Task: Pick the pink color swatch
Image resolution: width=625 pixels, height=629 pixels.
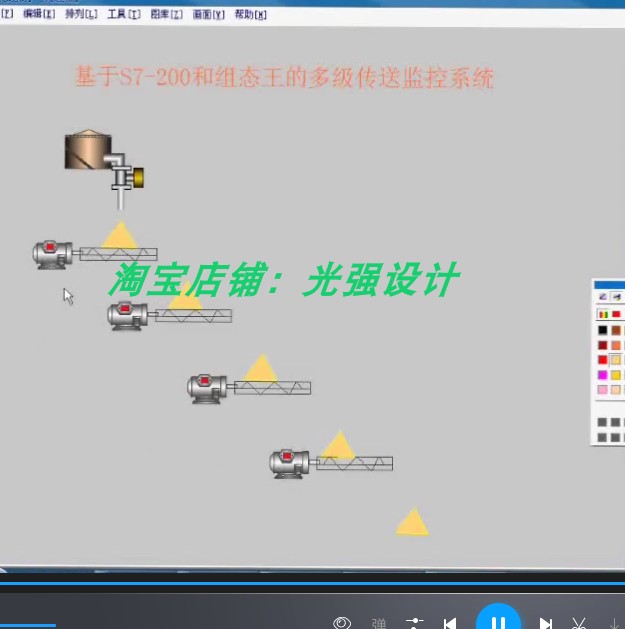Action: (603, 390)
